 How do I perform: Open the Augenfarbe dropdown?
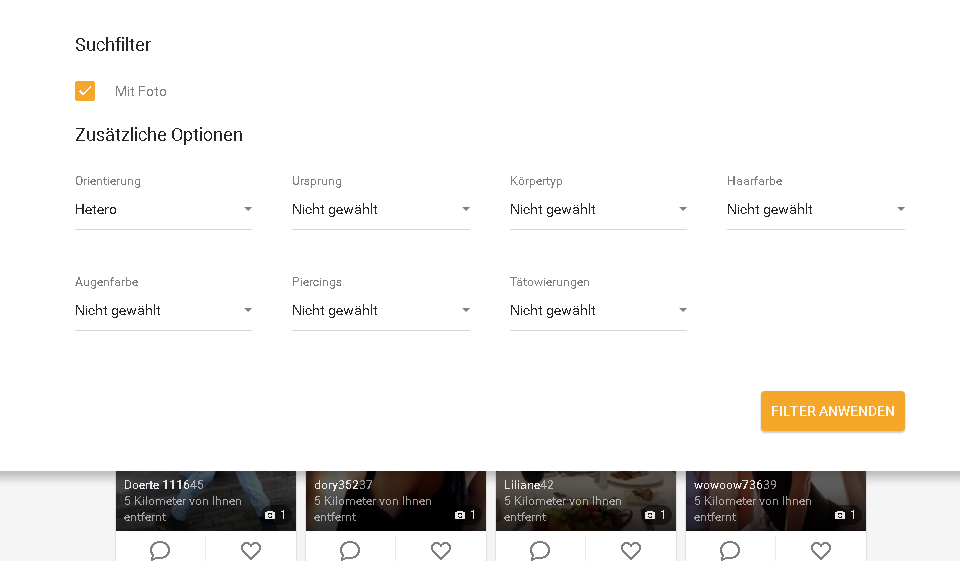pyautogui.click(x=163, y=311)
